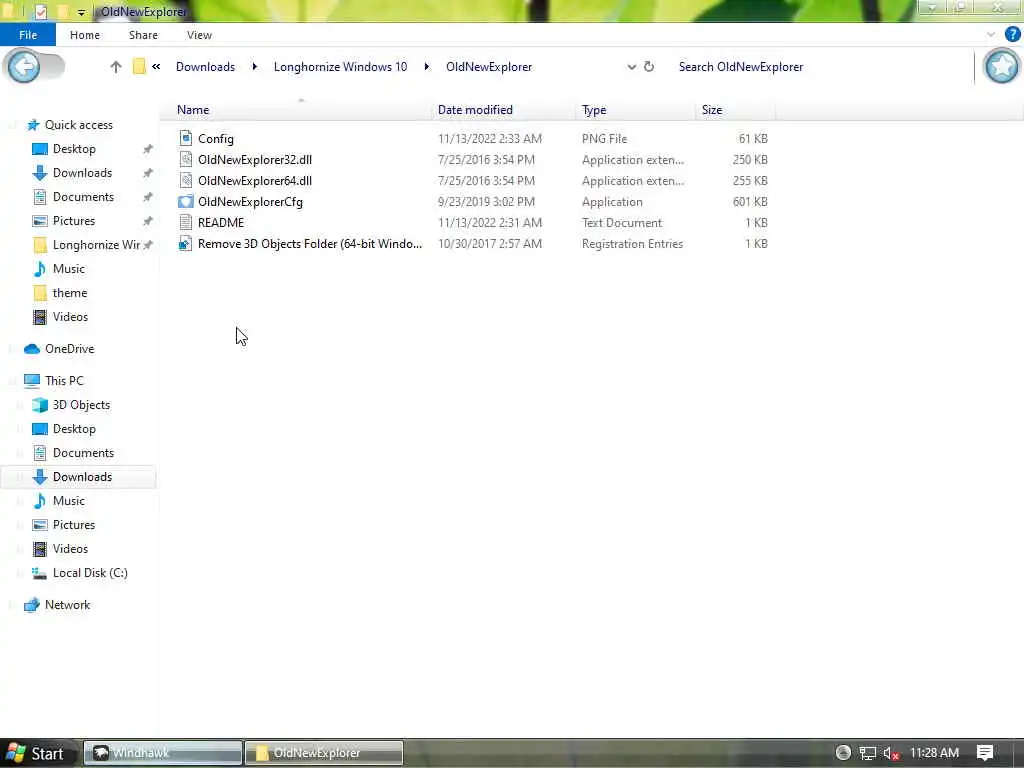1024x768 pixels.
Task: Select Downloads under This PC
Action: coord(82,477)
